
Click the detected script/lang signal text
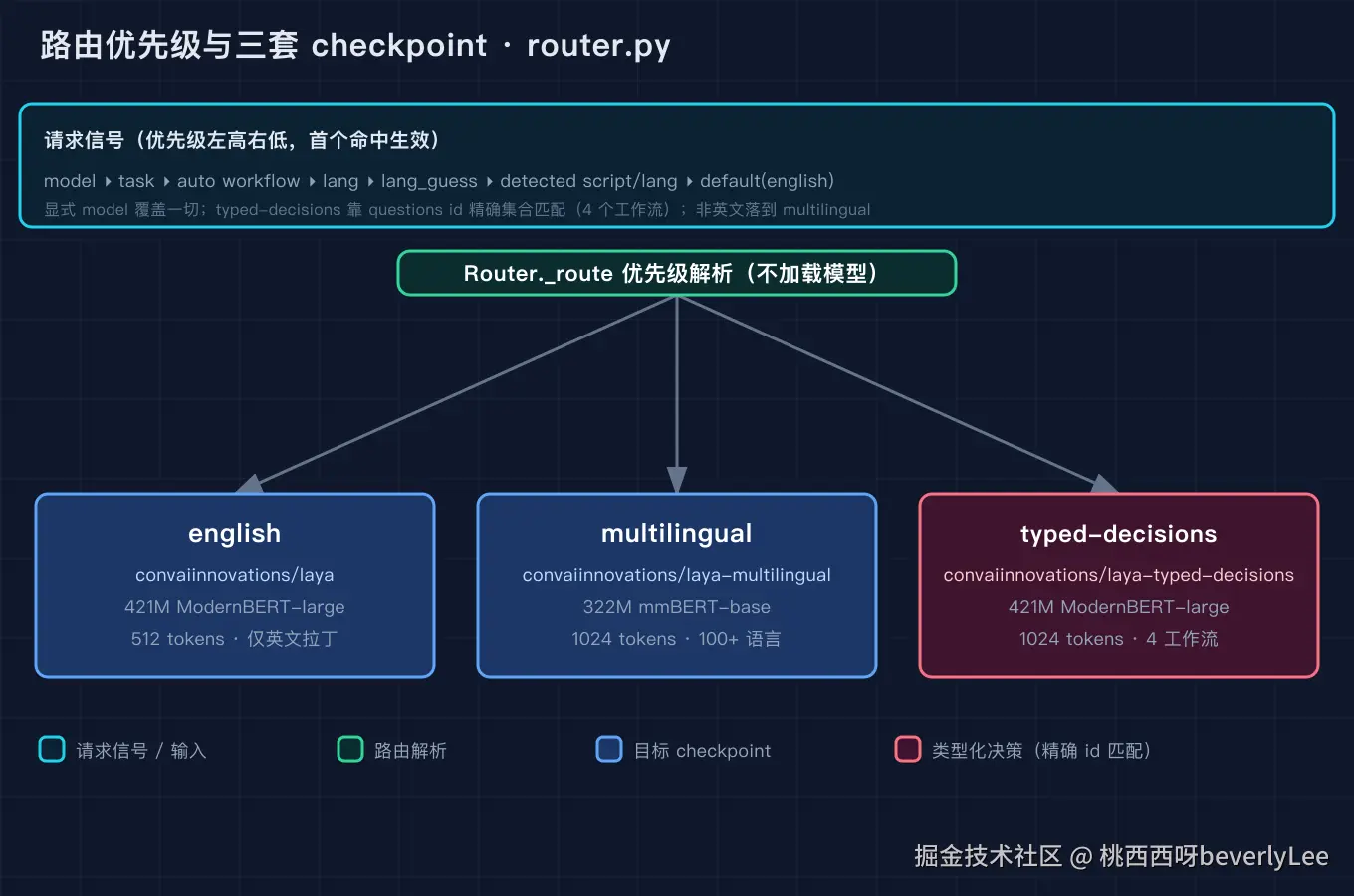(588, 181)
